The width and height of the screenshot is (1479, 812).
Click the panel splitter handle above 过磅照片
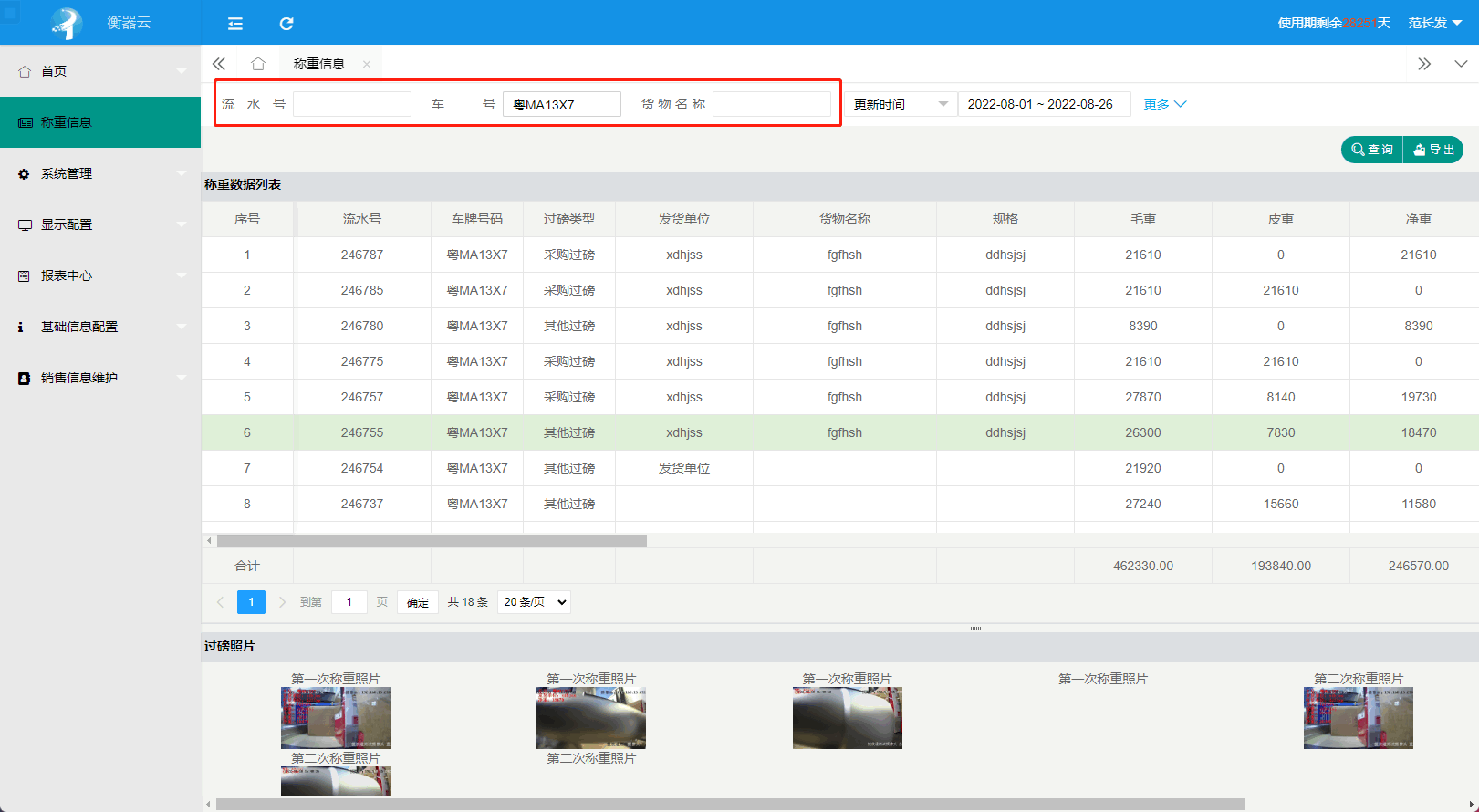click(x=975, y=629)
